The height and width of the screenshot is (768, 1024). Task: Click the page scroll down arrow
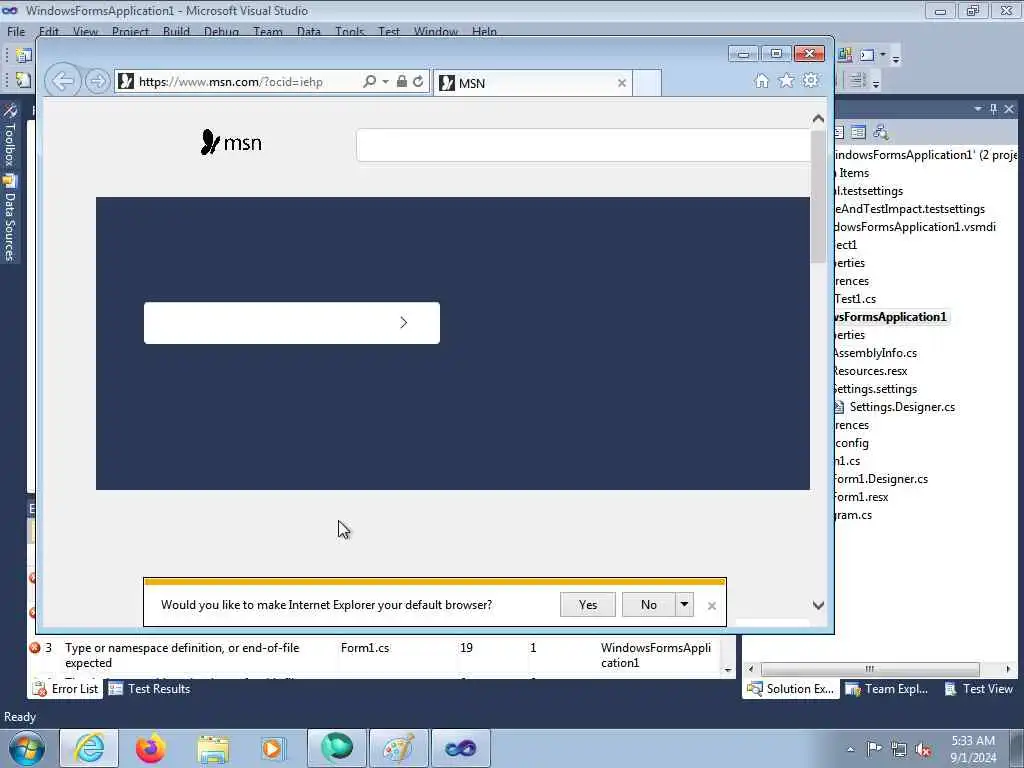818,605
